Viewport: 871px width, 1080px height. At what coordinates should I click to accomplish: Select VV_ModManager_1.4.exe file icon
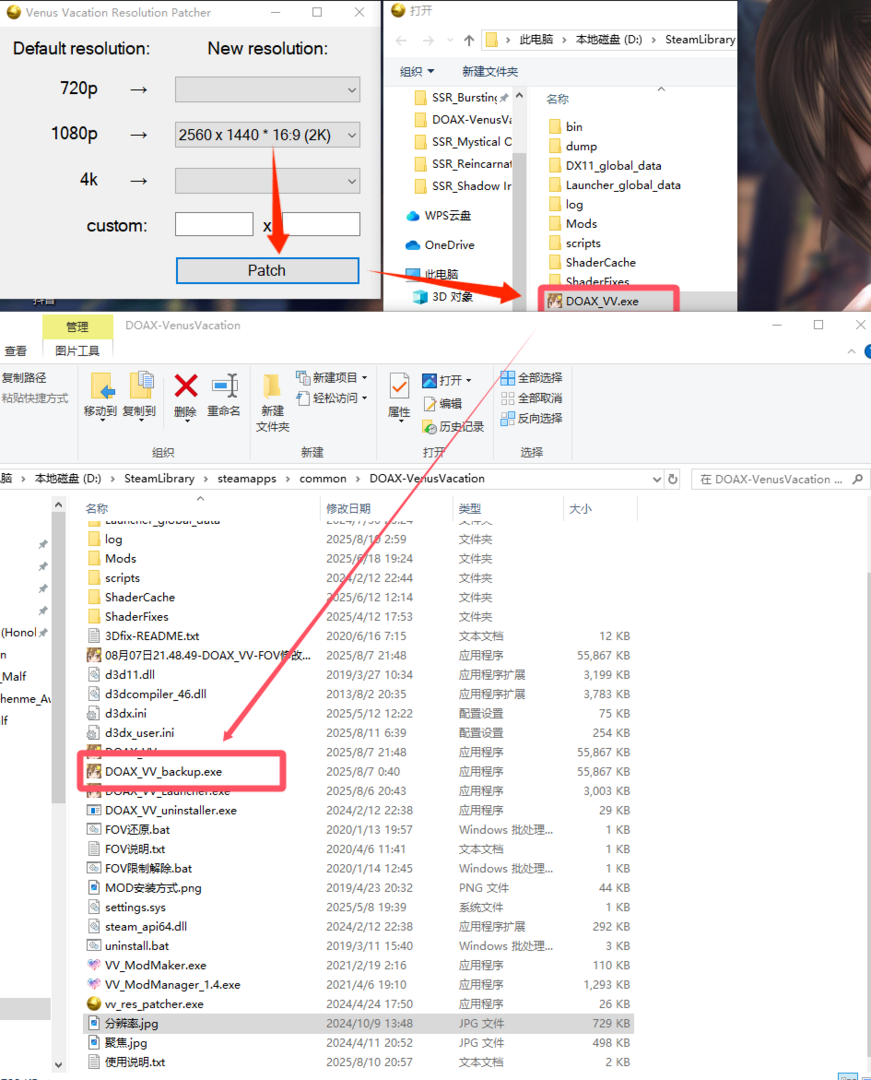pos(94,984)
